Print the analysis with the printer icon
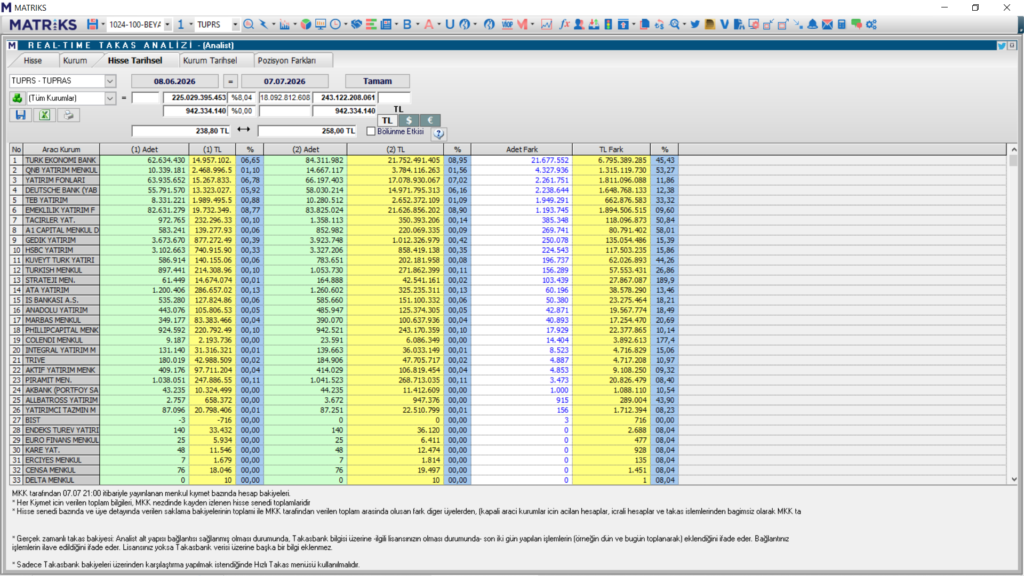Screen dimensions: 1024x576 68,115
